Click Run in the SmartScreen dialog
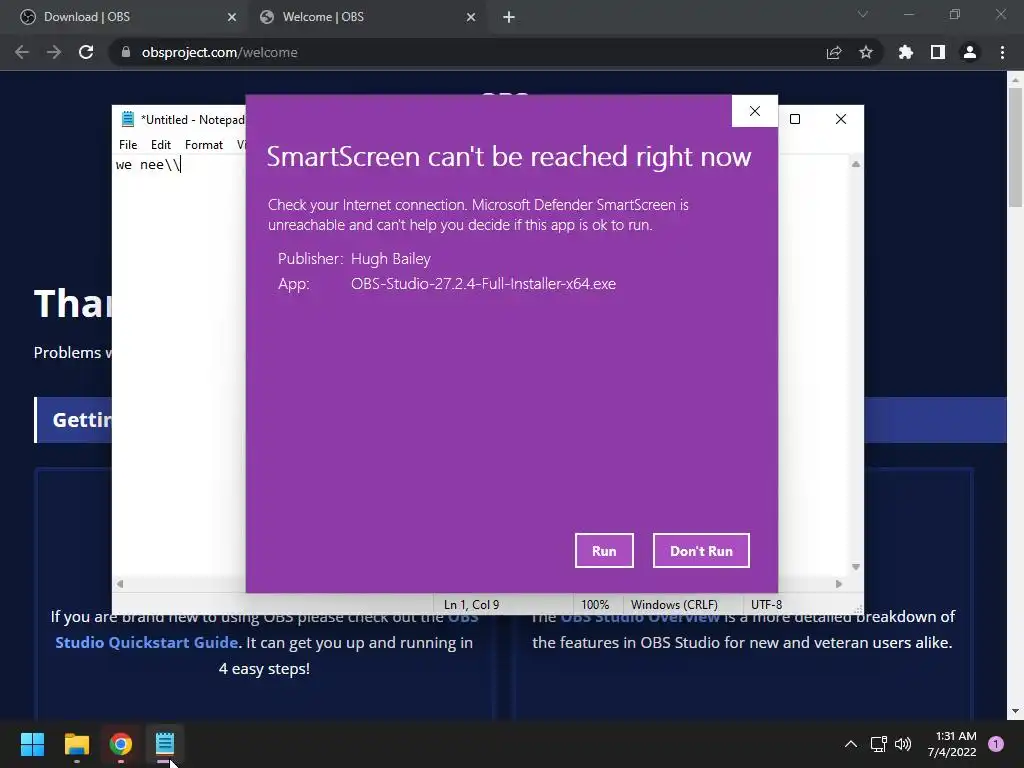Screen dimensions: 1024x768 pos(604,551)
